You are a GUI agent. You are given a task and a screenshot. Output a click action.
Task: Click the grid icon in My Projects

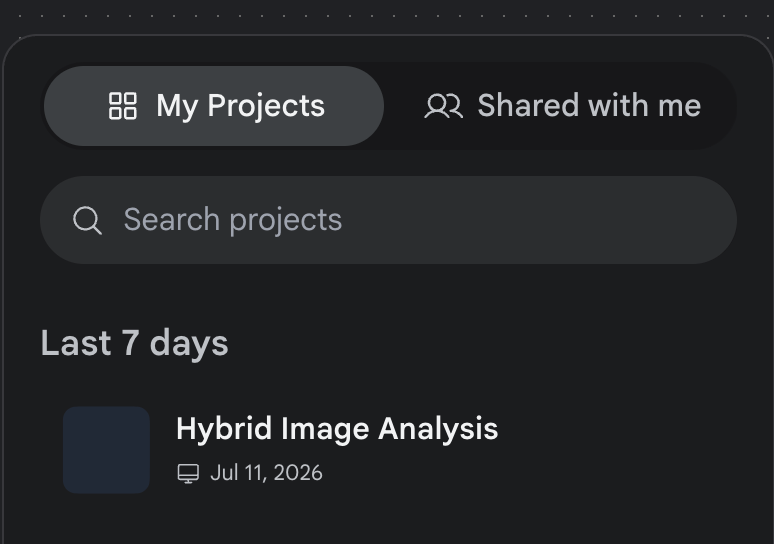(122, 106)
